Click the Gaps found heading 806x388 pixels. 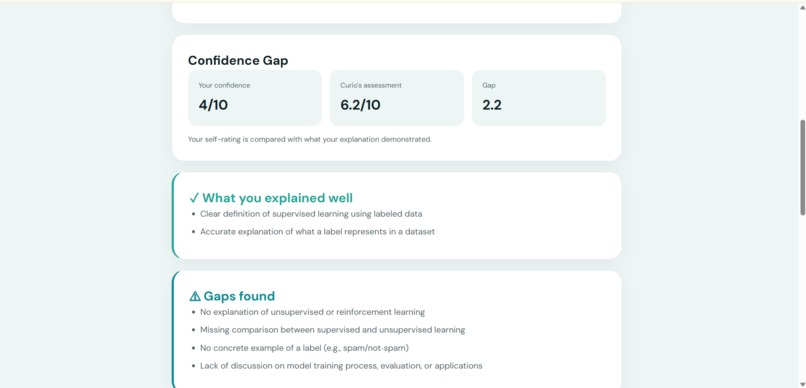pos(239,296)
